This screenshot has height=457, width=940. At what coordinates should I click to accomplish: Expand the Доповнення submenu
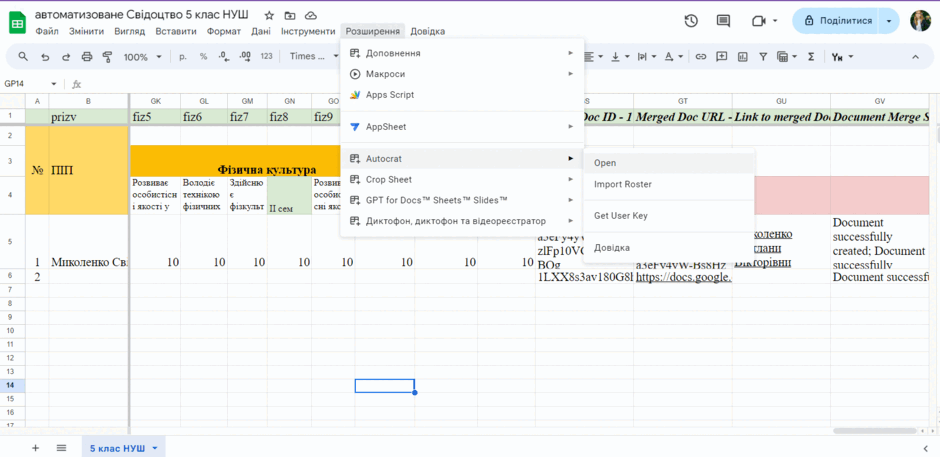pyautogui.click(x=462, y=53)
